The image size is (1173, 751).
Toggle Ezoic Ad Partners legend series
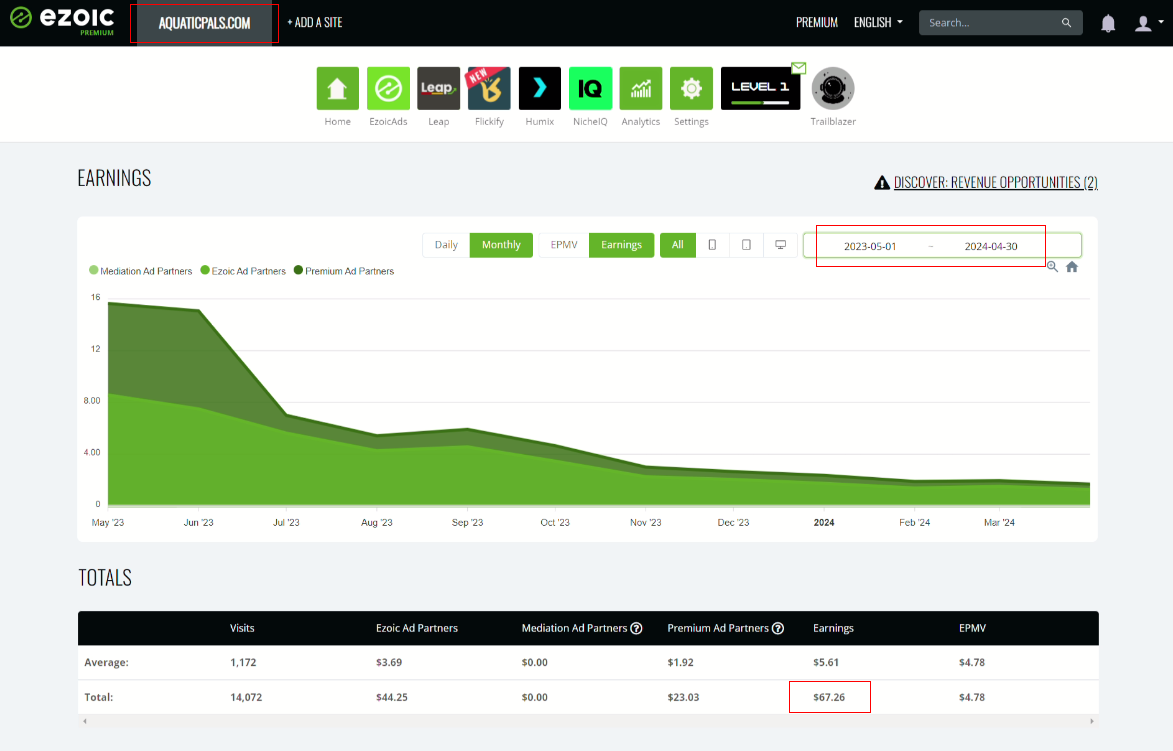click(x=243, y=271)
